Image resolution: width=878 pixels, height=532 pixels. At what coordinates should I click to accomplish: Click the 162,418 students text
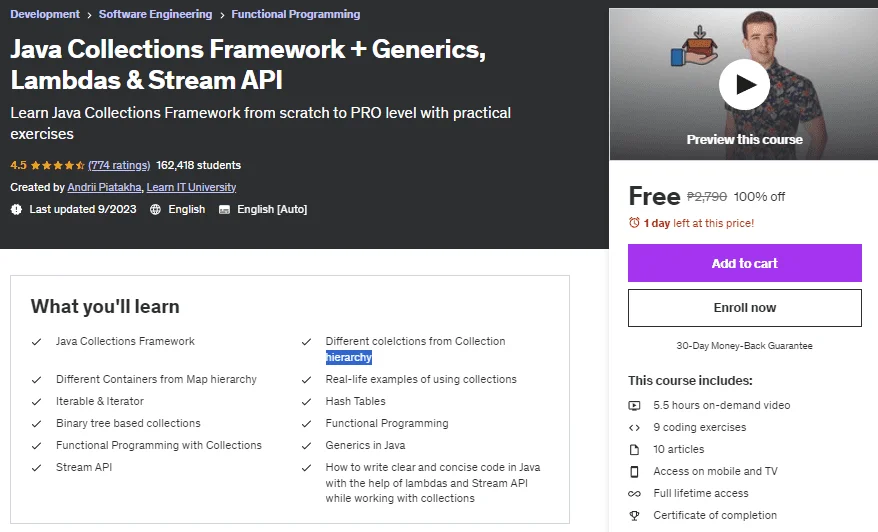coord(198,165)
